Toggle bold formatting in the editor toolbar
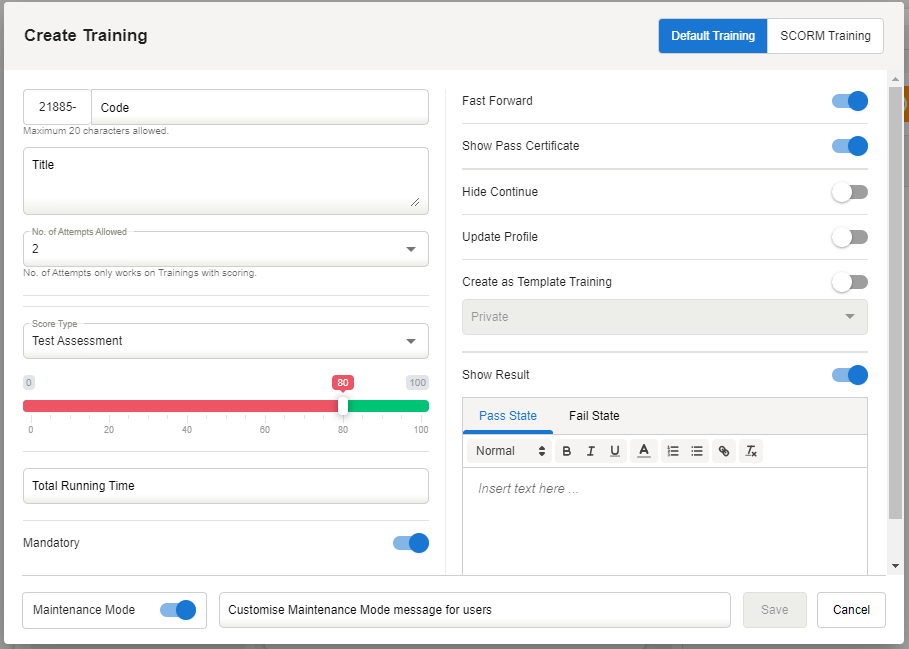Viewport: 909px width, 649px height. (567, 451)
